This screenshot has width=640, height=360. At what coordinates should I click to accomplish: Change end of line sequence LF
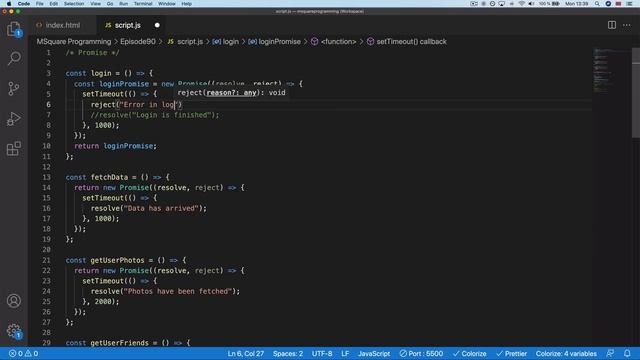(345, 353)
